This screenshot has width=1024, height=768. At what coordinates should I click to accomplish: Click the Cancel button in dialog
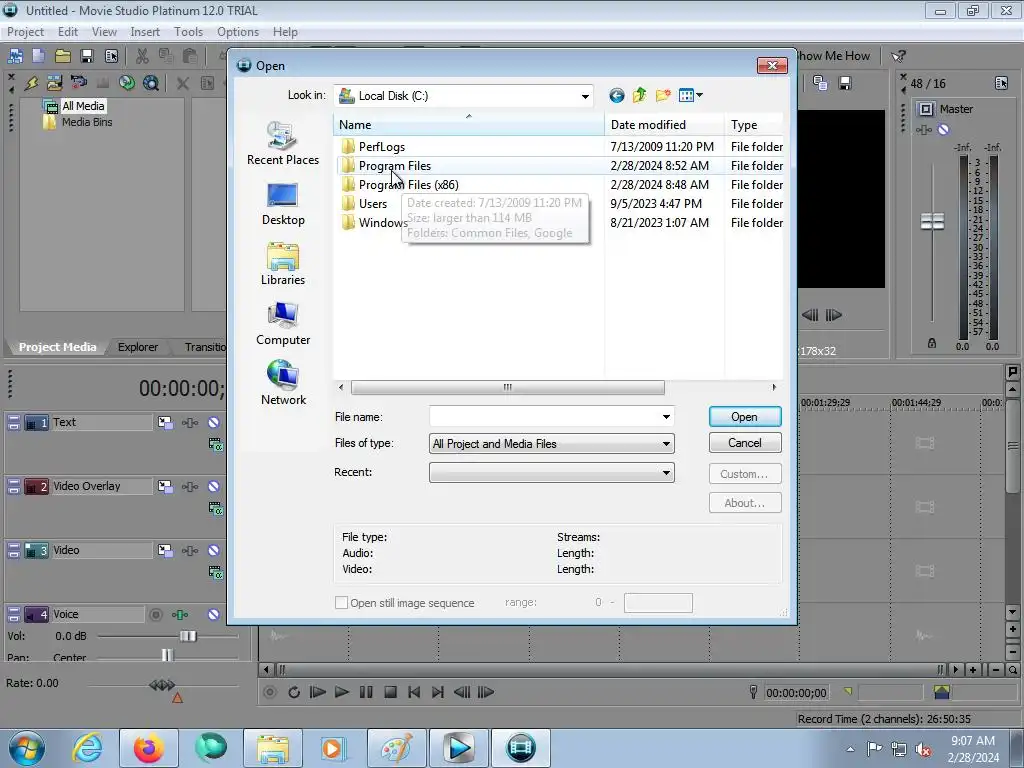pos(744,443)
